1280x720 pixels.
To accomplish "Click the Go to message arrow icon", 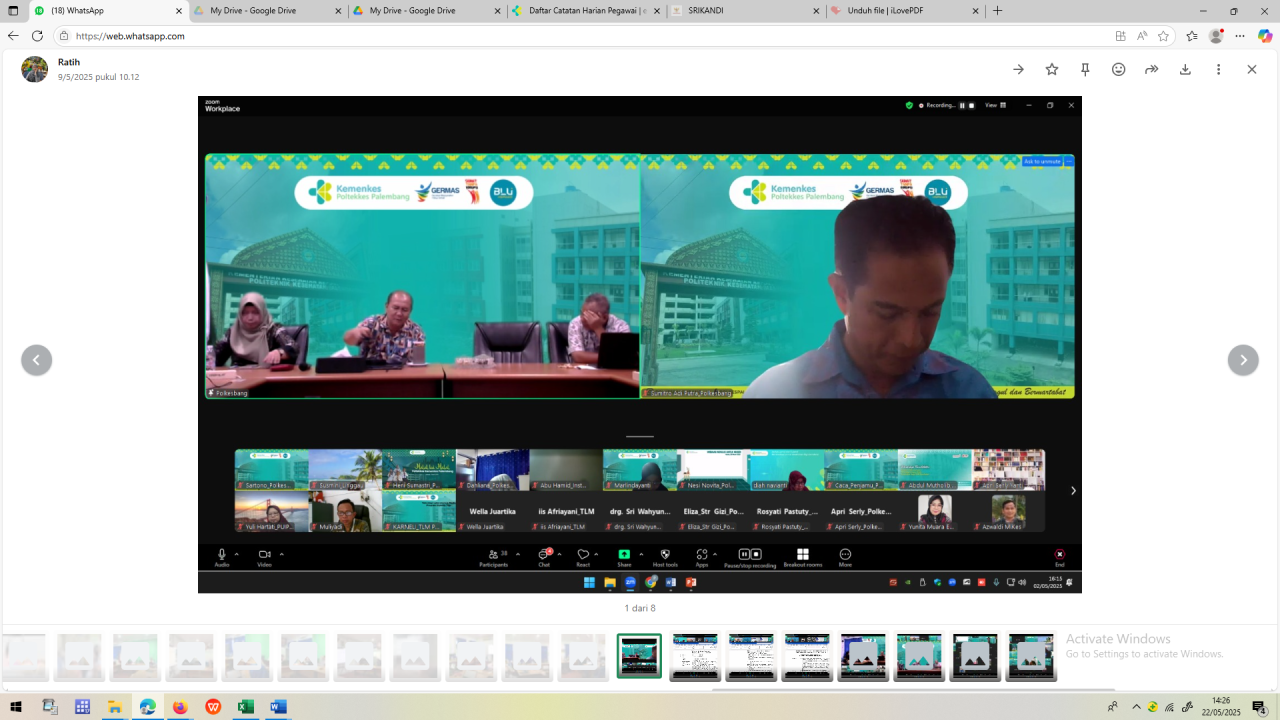I will [x=1018, y=69].
